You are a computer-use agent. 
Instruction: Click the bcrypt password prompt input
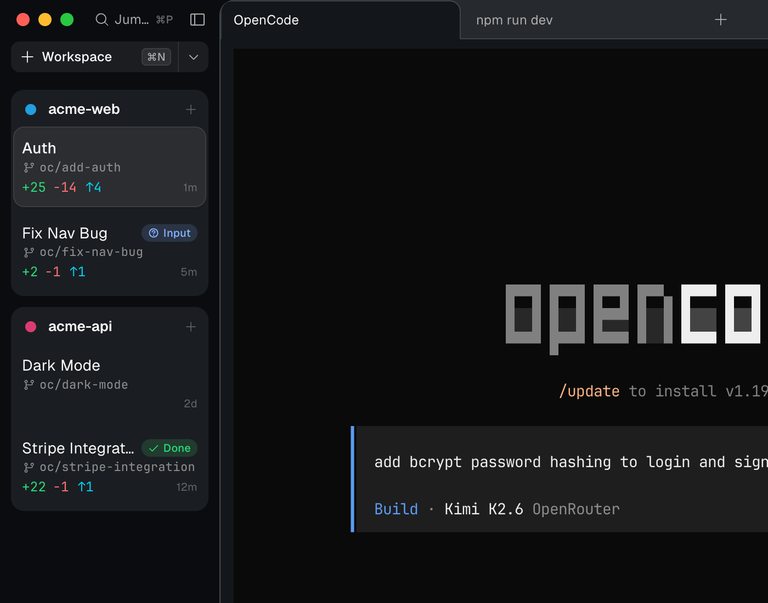pos(571,462)
